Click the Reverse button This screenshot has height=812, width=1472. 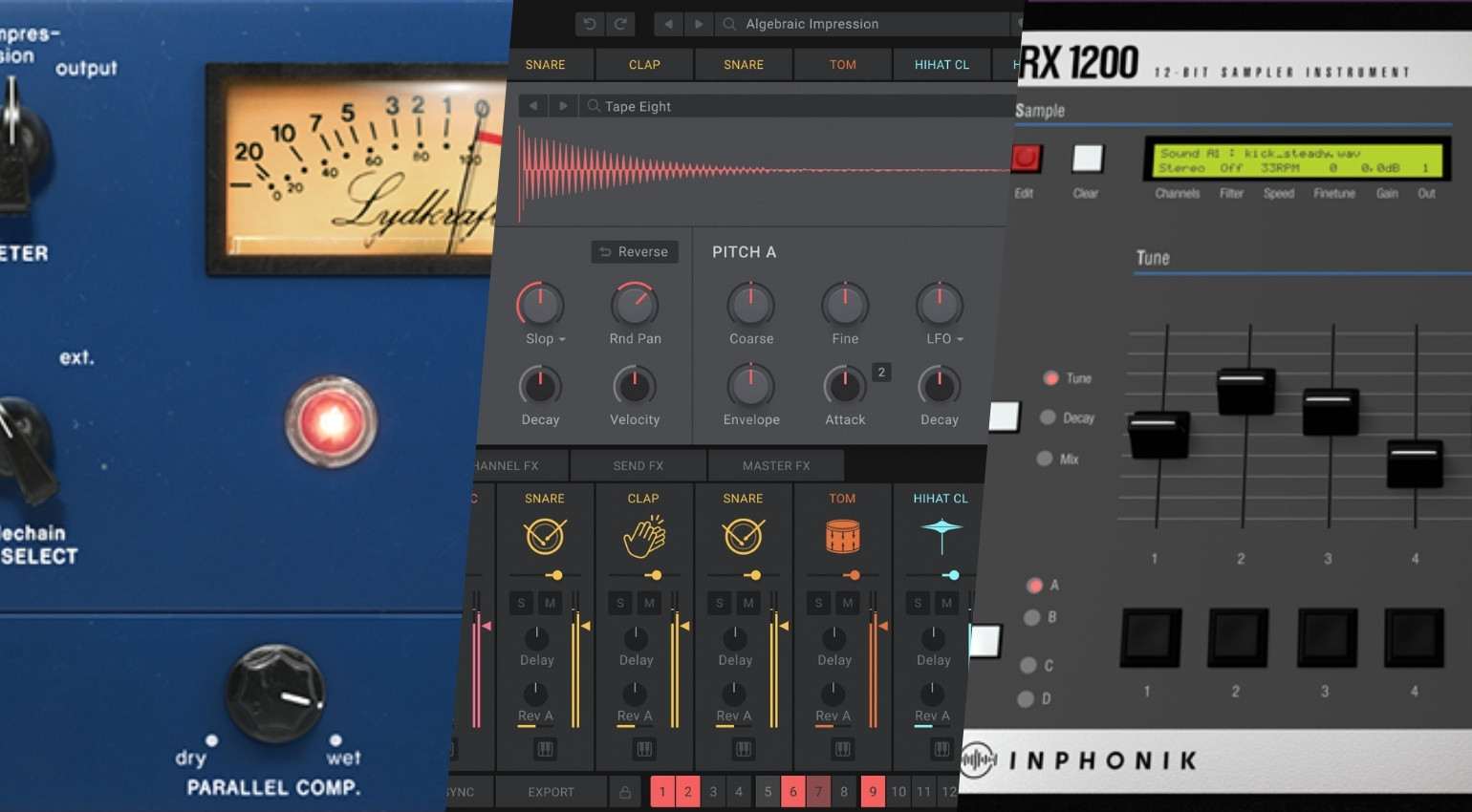coord(634,252)
